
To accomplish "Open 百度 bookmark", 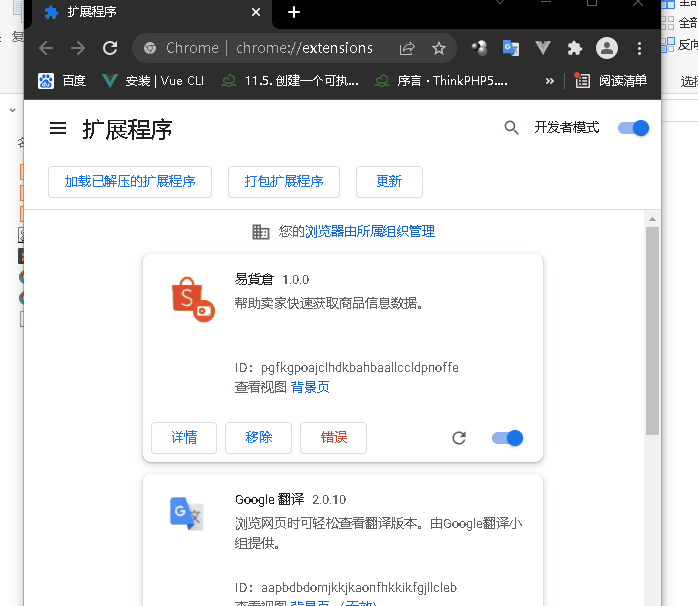I will [x=61, y=81].
